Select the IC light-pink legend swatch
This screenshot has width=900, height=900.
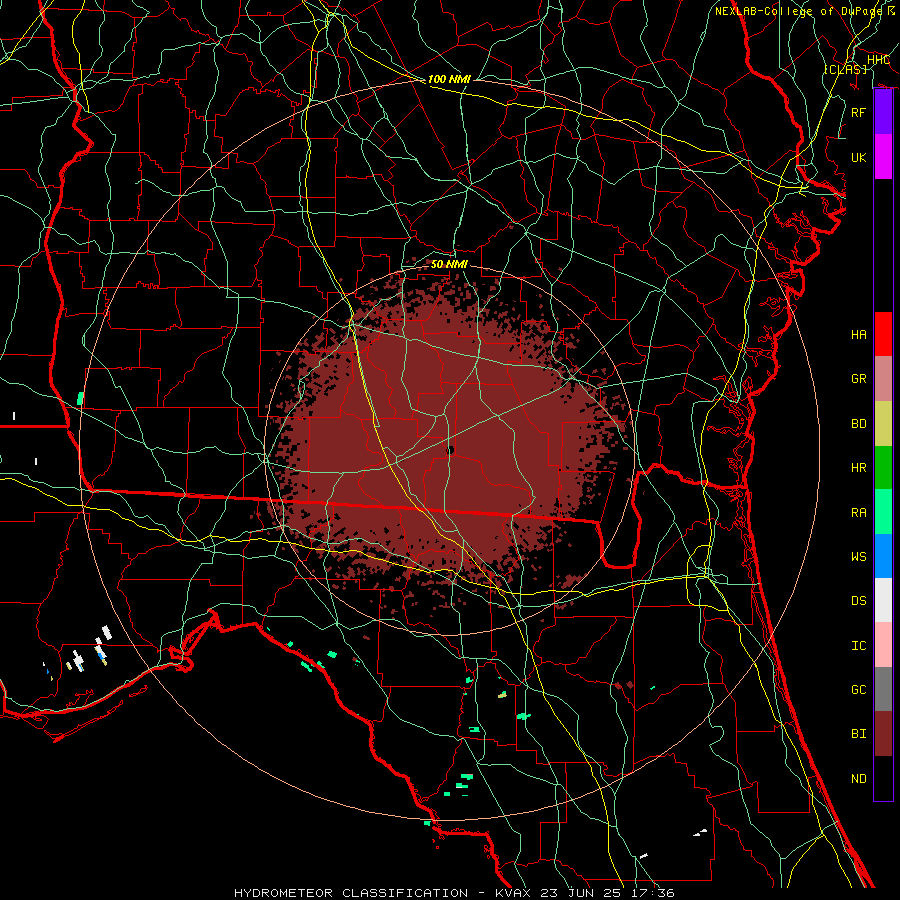coord(883,645)
